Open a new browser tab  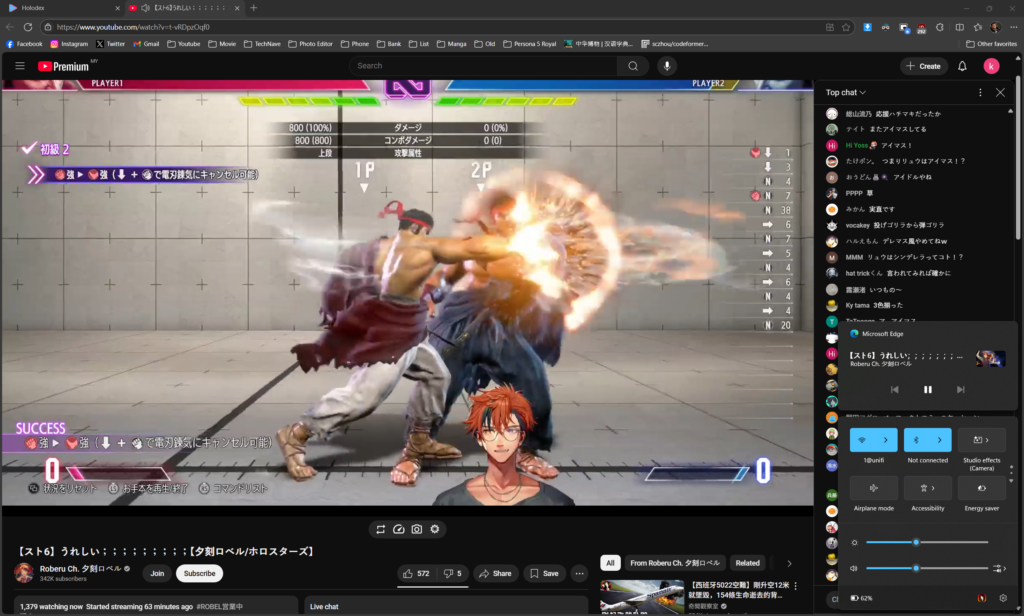coord(253,8)
